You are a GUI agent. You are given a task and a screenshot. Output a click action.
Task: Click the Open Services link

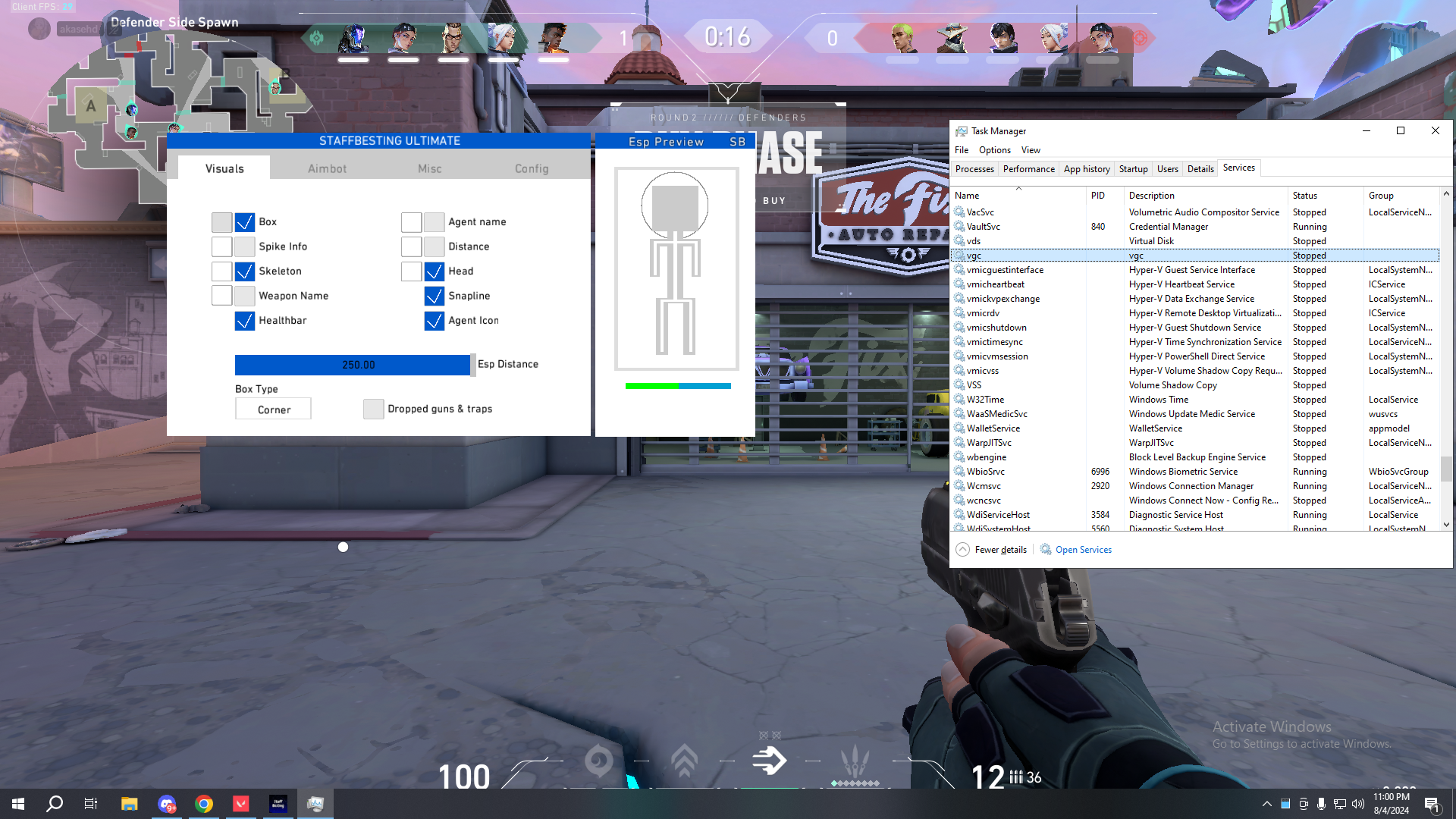pos(1083,550)
